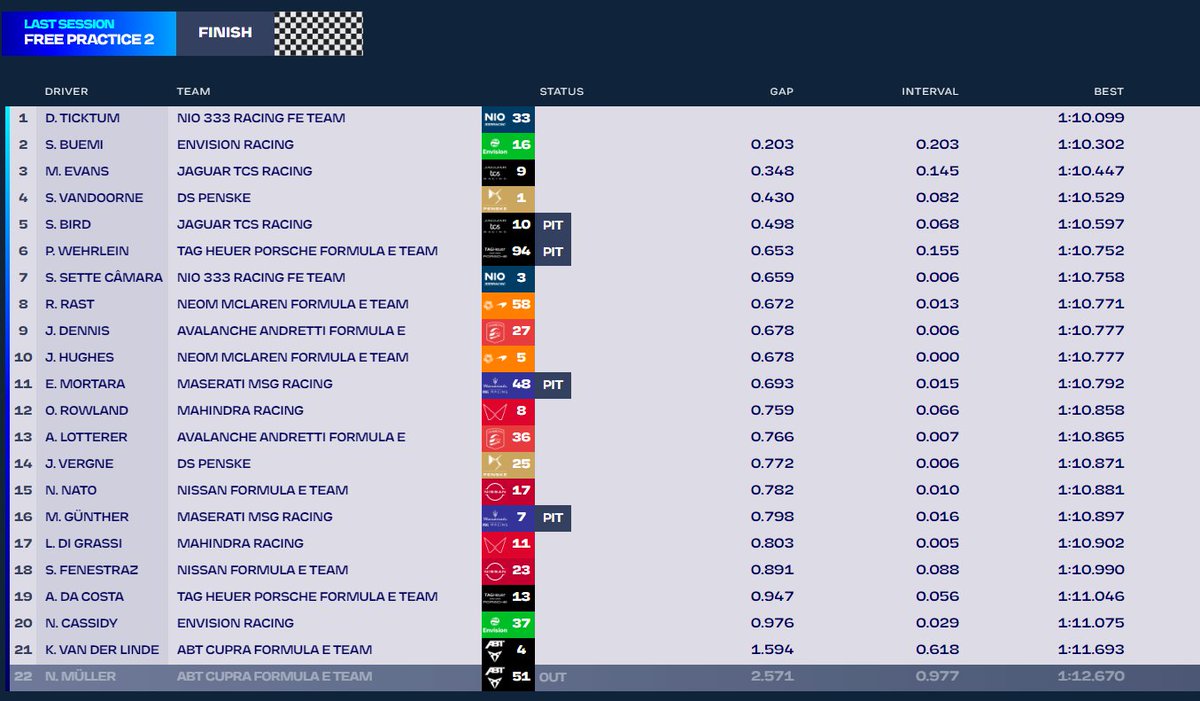Select driver D. TICKTUM
This screenshot has height=701, width=1200.
tap(82, 118)
